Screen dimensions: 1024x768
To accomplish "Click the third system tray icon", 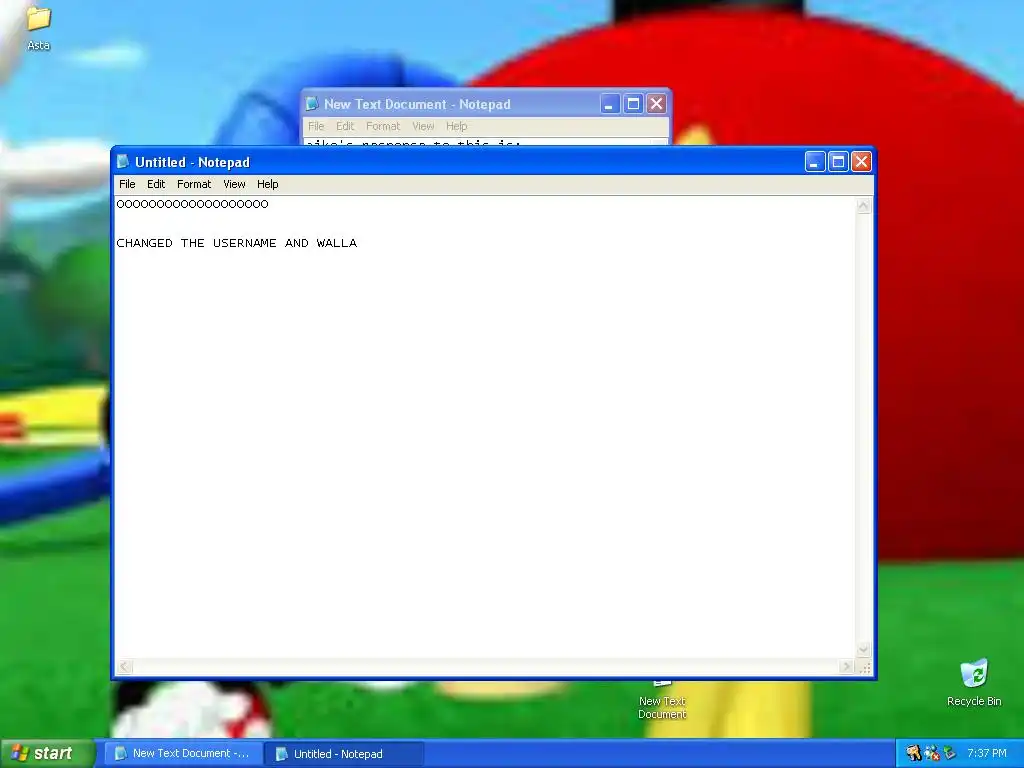I will tap(950, 754).
